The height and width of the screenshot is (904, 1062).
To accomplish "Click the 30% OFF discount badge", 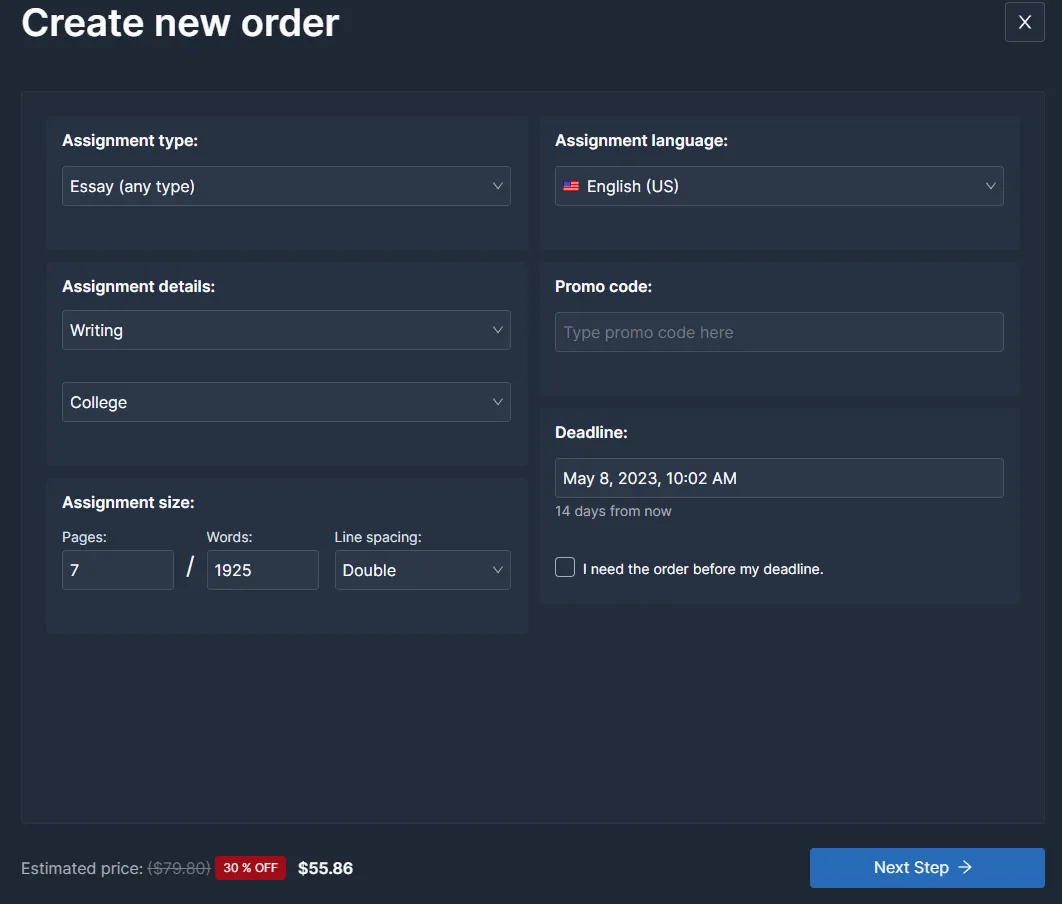I will pyautogui.click(x=250, y=868).
